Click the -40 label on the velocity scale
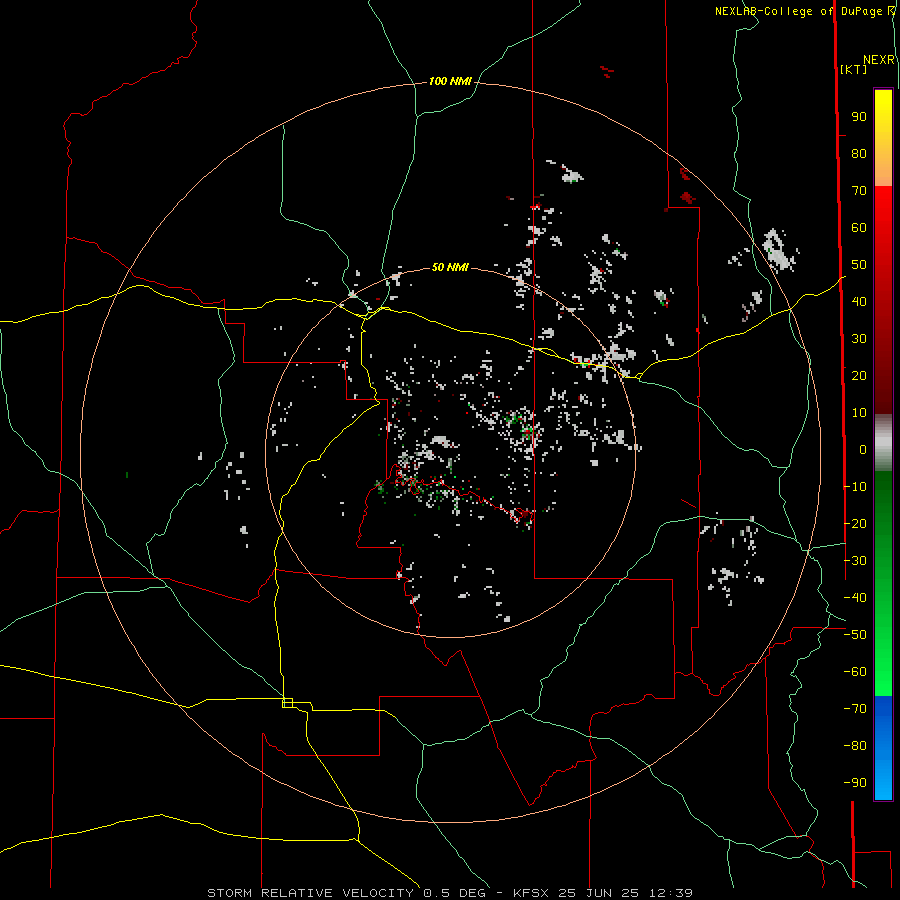 (855, 598)
